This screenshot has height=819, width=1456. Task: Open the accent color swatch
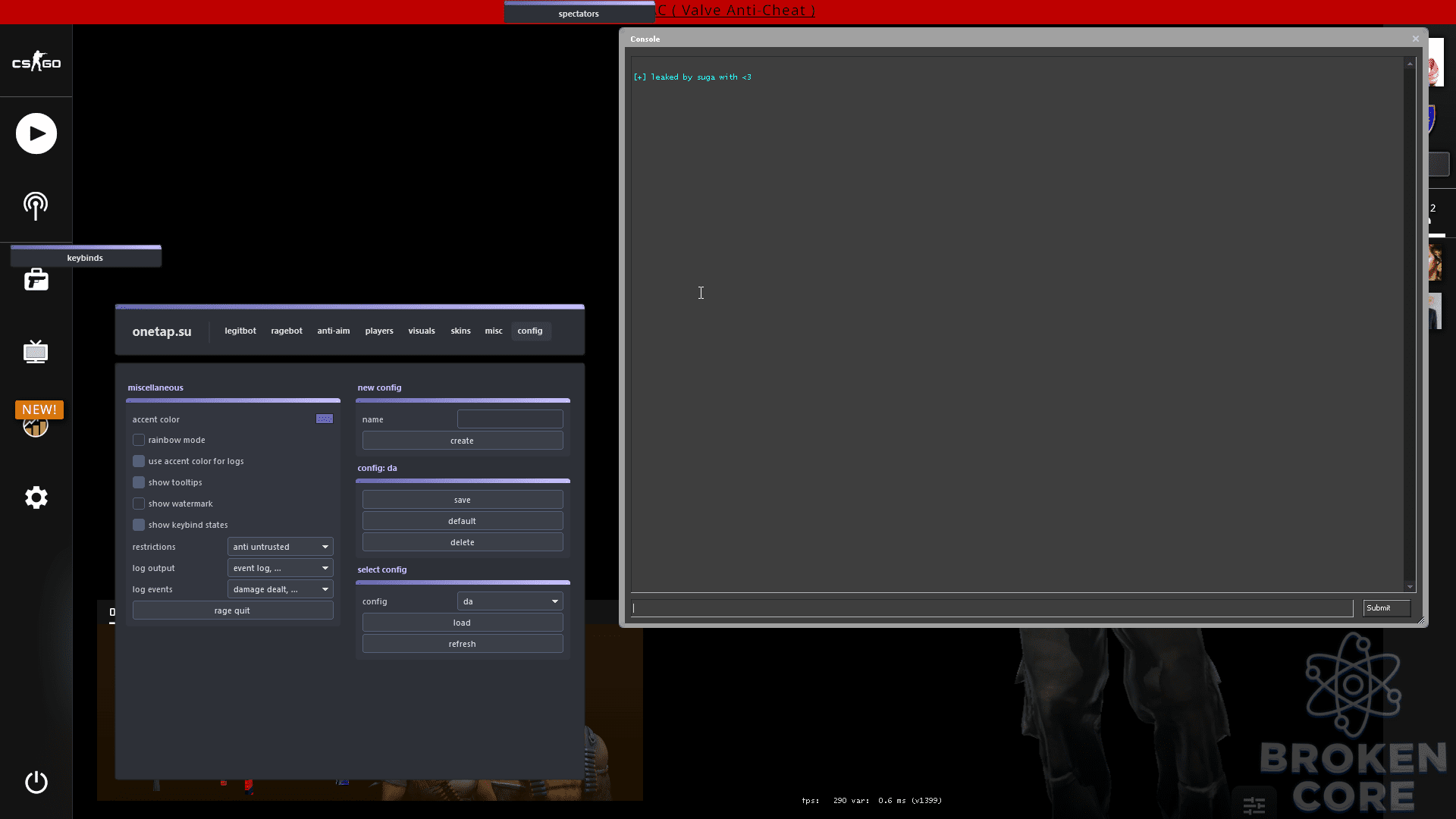325,419
